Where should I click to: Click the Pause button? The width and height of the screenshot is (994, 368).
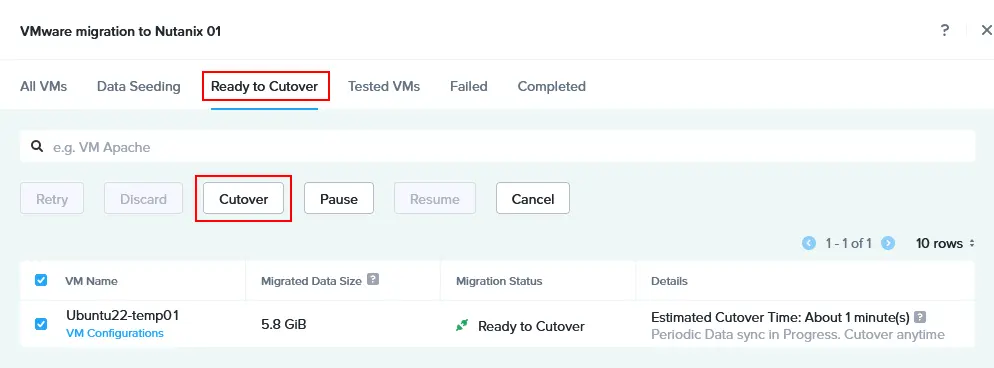point(339,199)
